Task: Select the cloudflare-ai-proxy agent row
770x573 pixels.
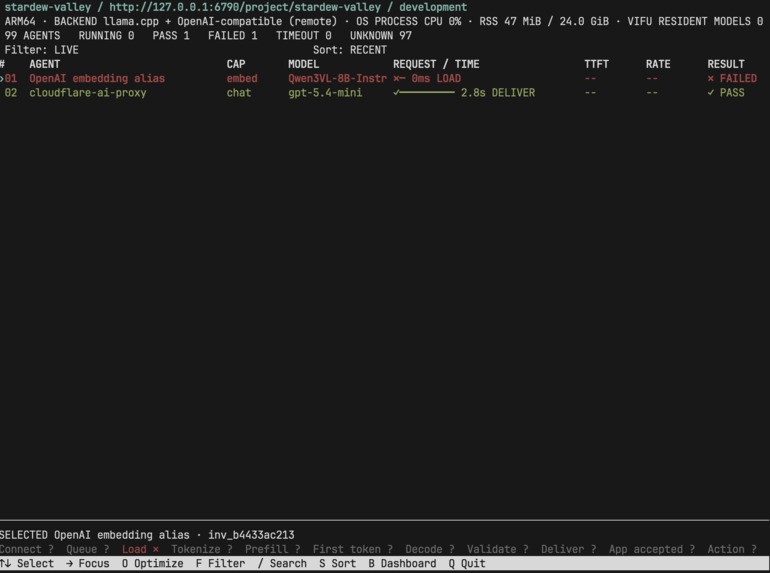Action: [x=385, y=93]
